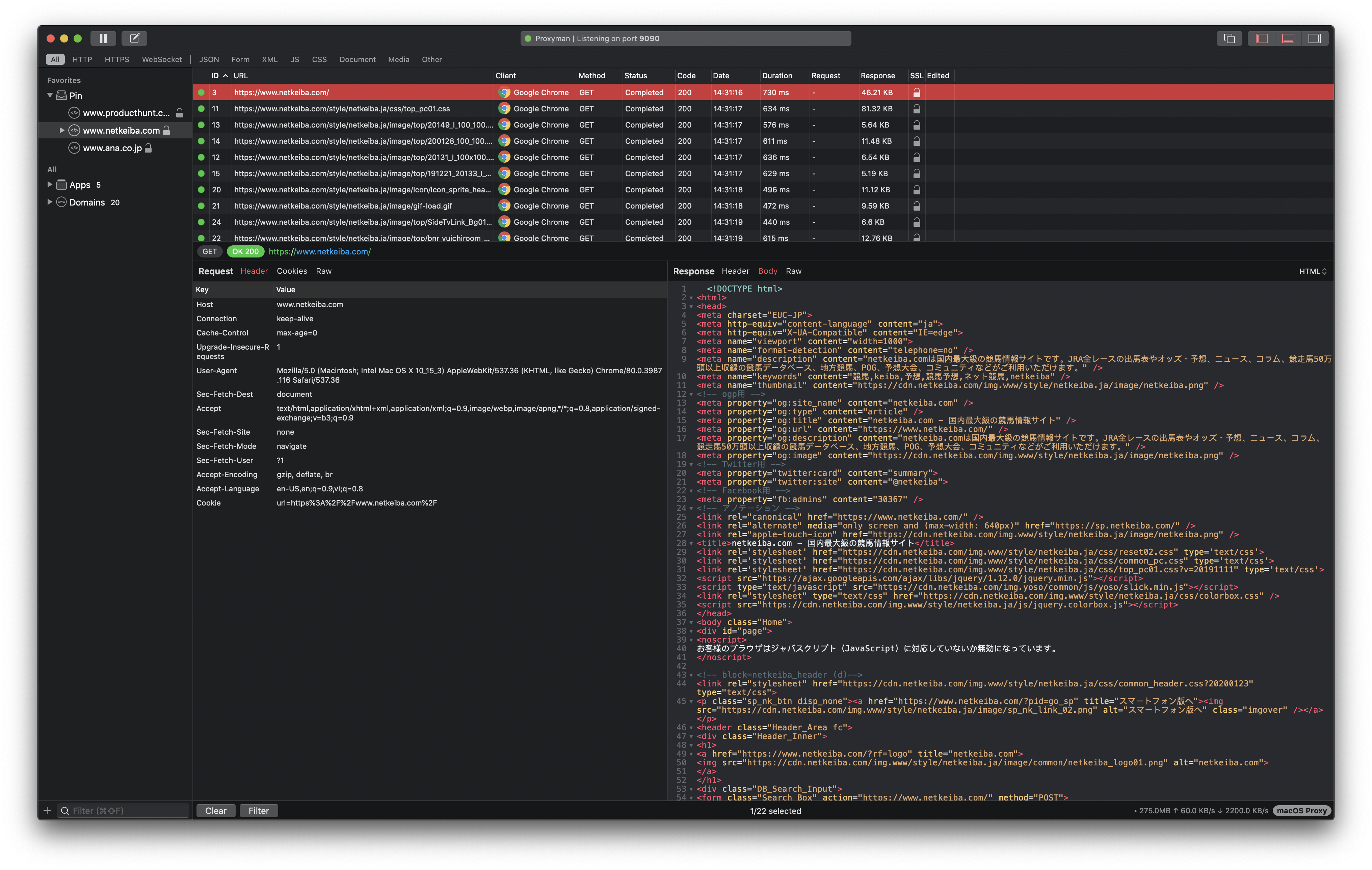The image size is (1372, 870).
Task: Filter traffic by JSON type
Action: pos(209,59)
